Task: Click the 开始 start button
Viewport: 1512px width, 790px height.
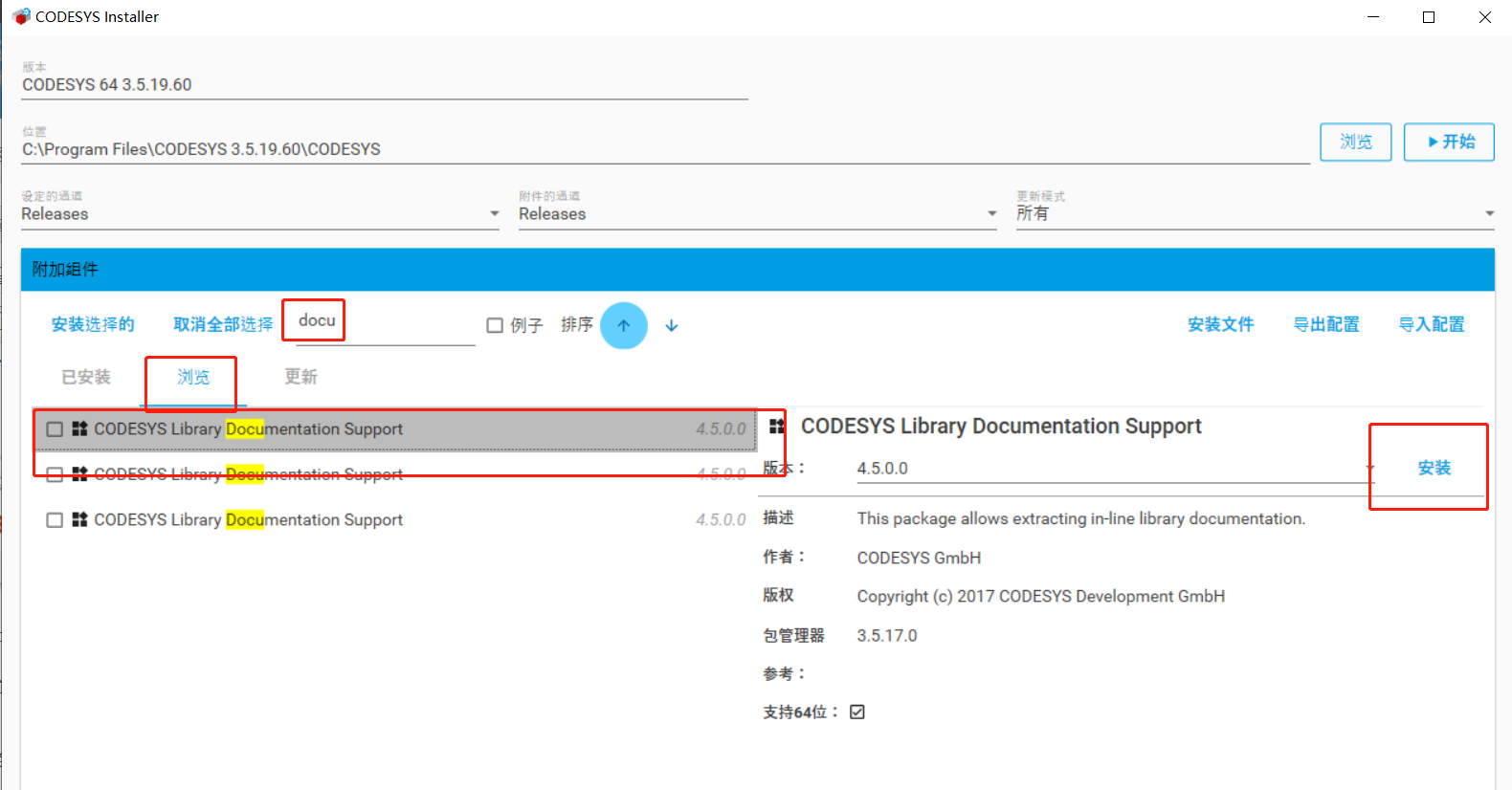Action: click(x=1449, y=142)
